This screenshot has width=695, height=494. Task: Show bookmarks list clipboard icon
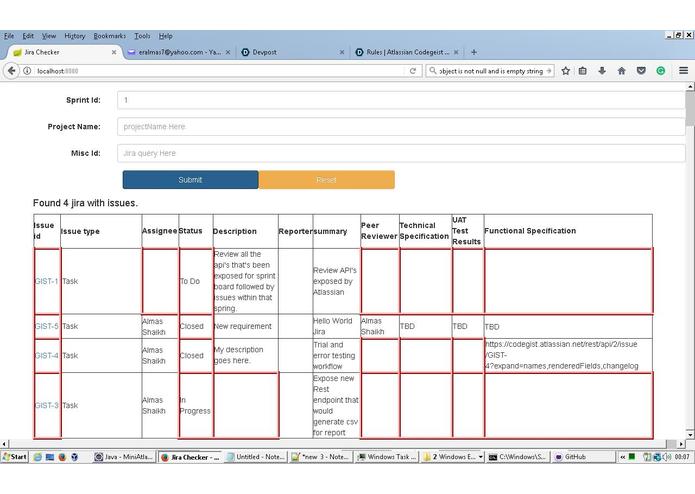pos(583,71)
